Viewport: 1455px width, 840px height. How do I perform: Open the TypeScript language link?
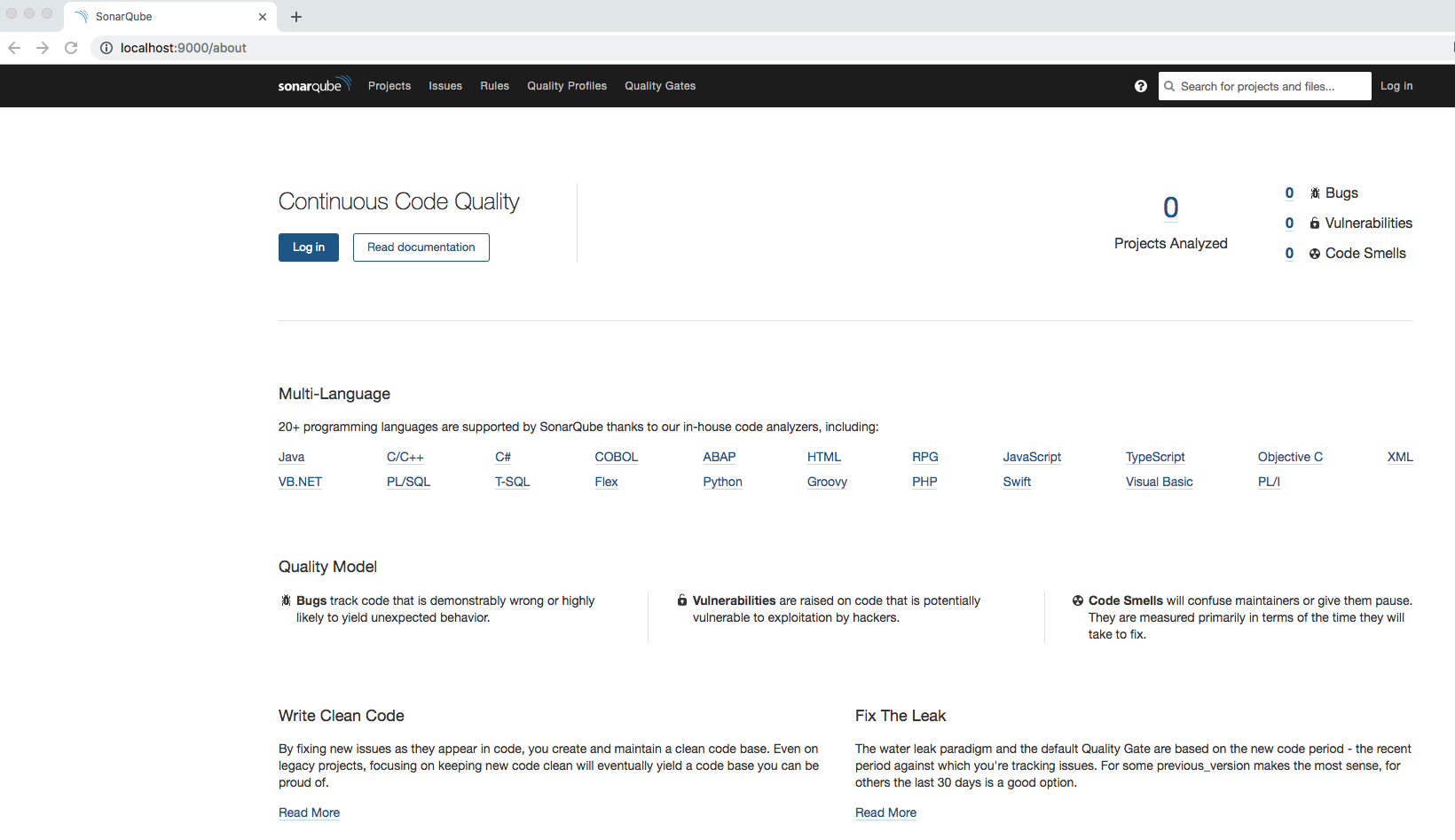click(x=1155, y=457)
